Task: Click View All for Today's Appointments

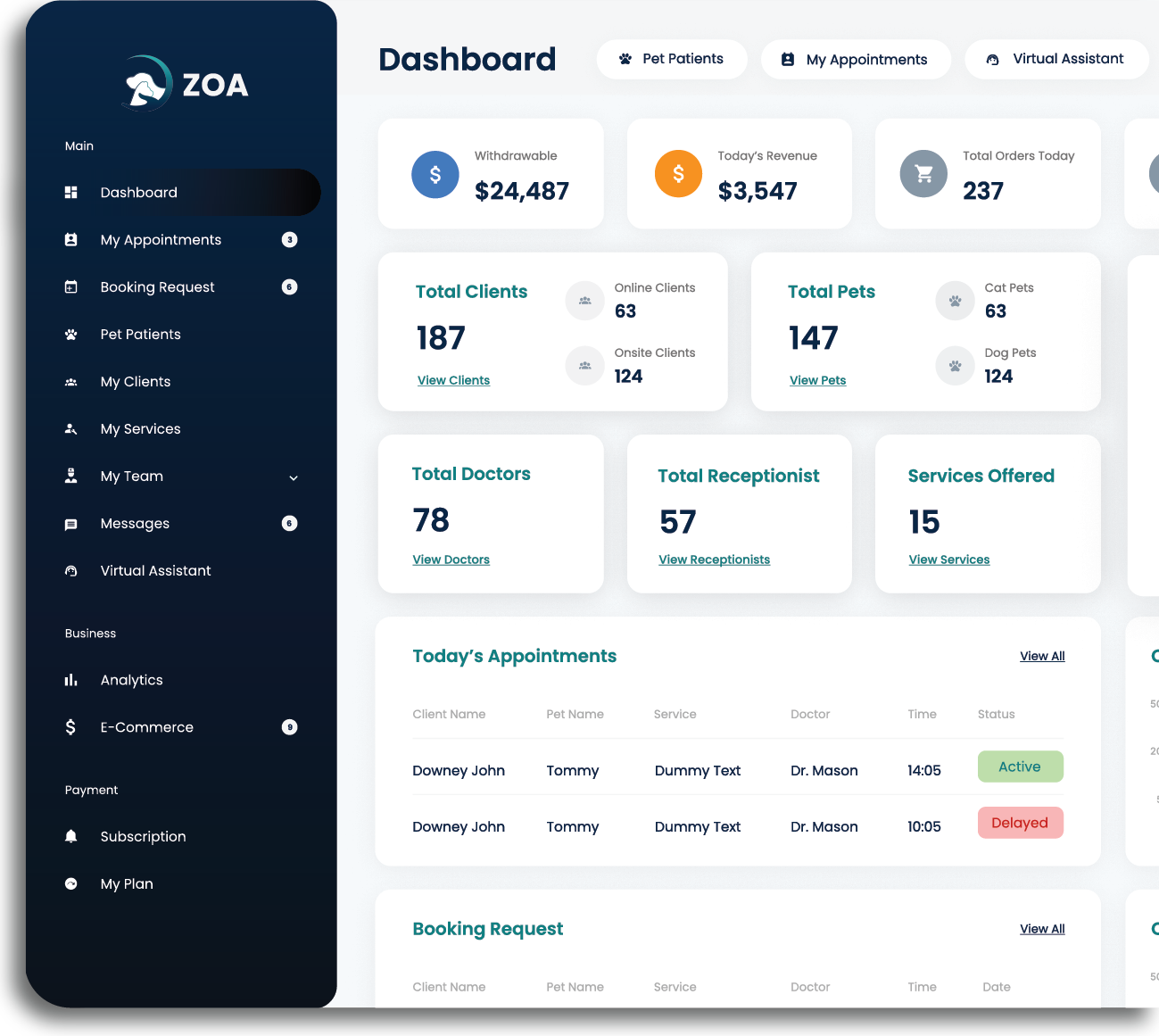Action: pyautogui.click(x=1042, y=656)
